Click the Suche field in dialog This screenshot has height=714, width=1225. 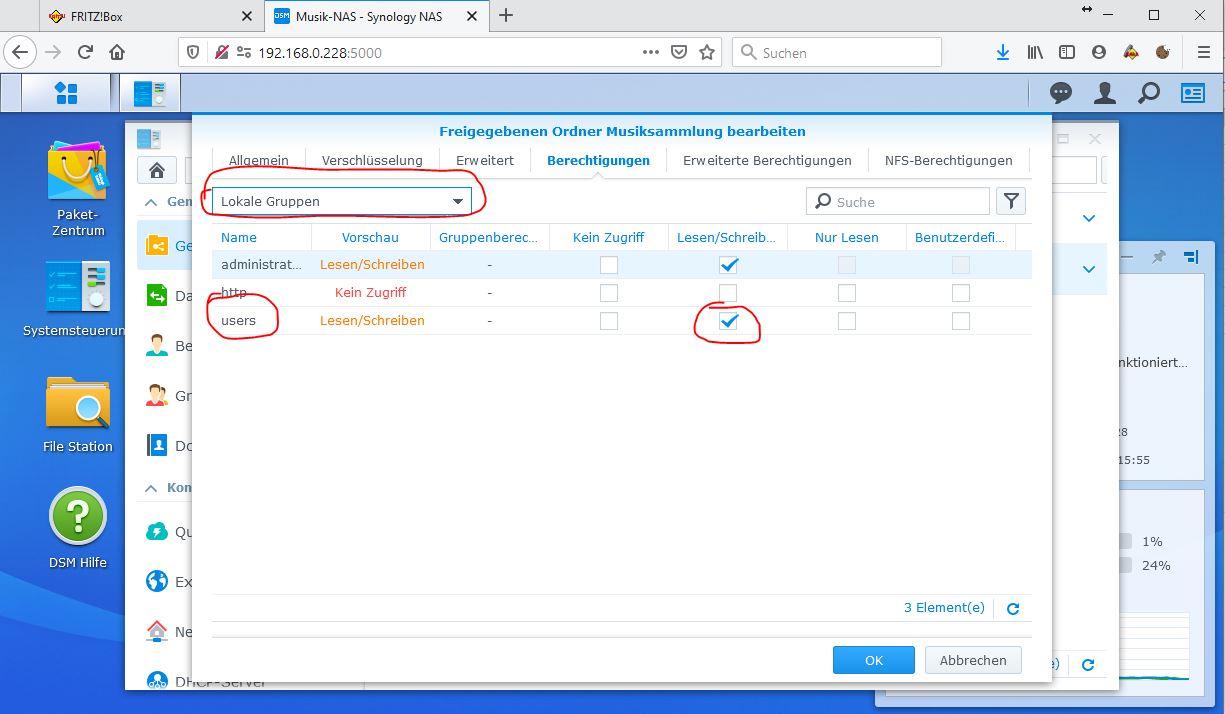point(898,201)
